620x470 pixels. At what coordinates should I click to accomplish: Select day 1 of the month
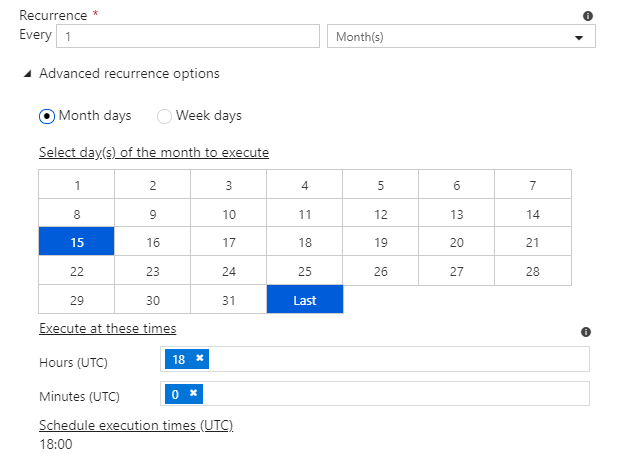[x=77, y=185]
